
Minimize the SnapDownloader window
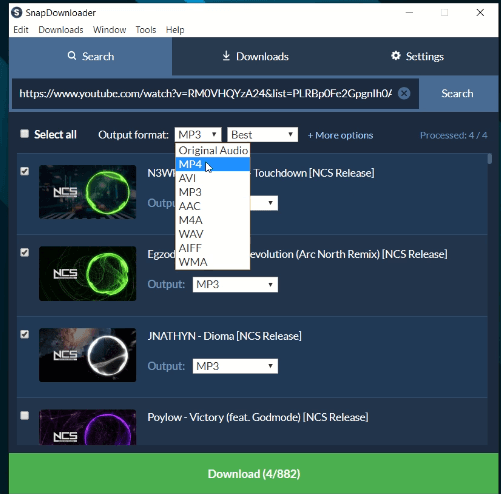click(409, 13)
